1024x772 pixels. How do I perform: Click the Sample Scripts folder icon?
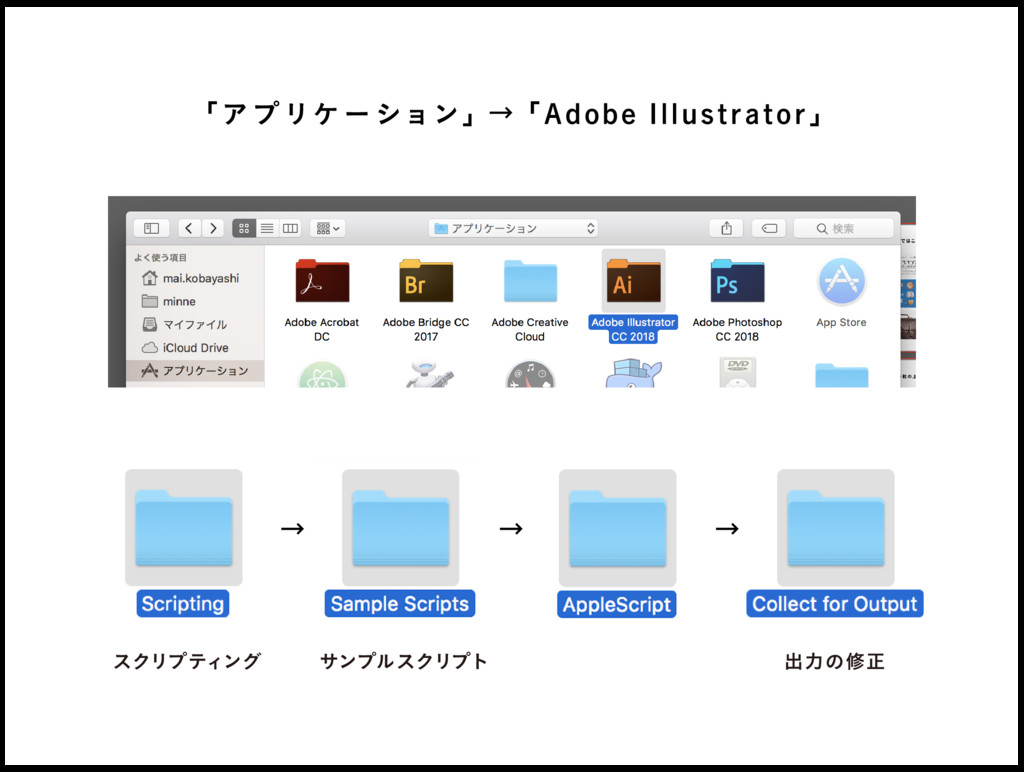tap(400, 527)
